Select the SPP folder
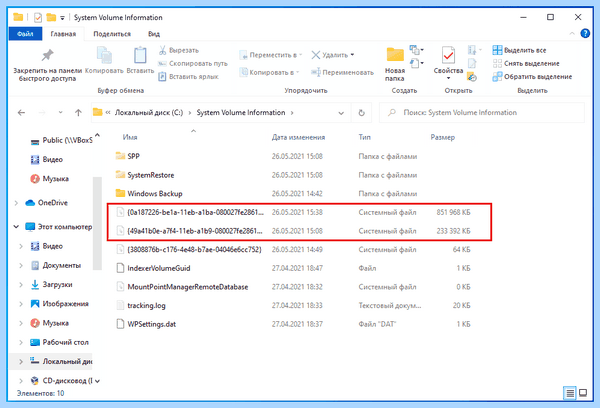600x408 pixels. pos(134,156)
